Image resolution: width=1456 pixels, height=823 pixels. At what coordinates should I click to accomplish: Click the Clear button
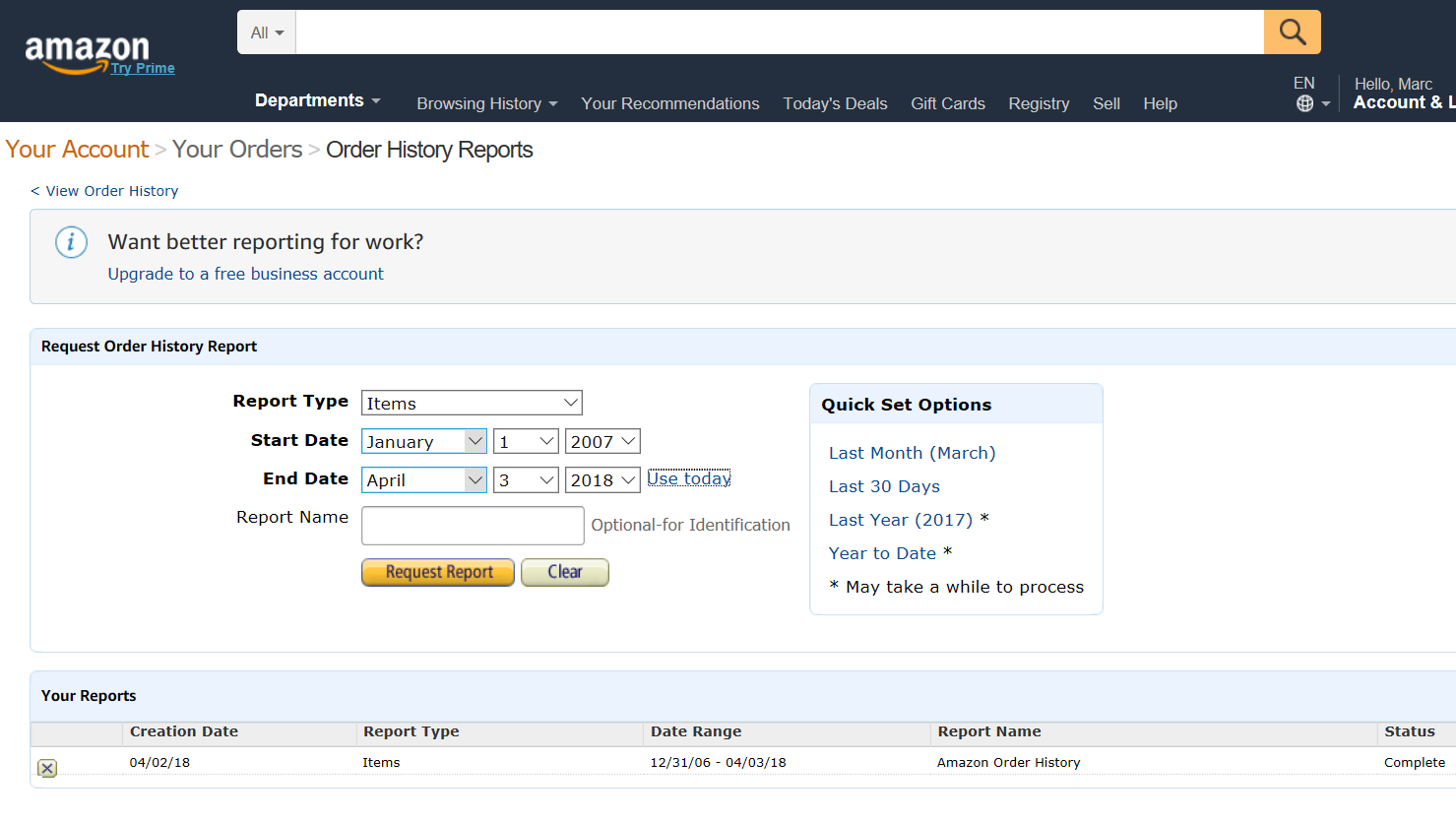pos(564,572)
